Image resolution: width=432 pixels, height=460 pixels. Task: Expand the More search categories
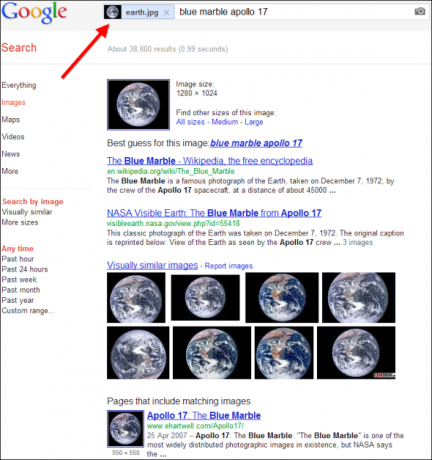[x=10, y=171]
